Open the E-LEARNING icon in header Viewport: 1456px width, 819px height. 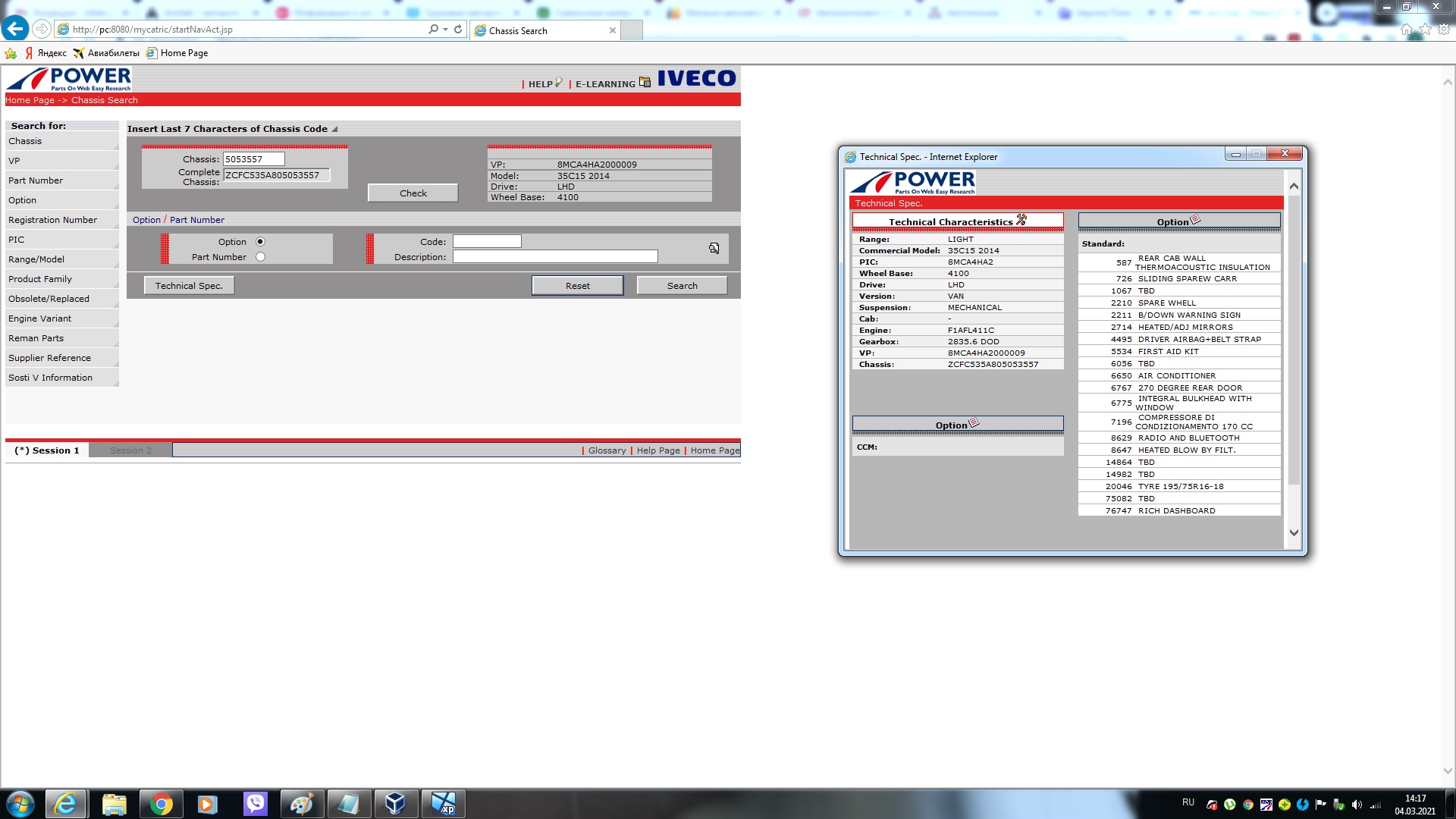point(645,82)
